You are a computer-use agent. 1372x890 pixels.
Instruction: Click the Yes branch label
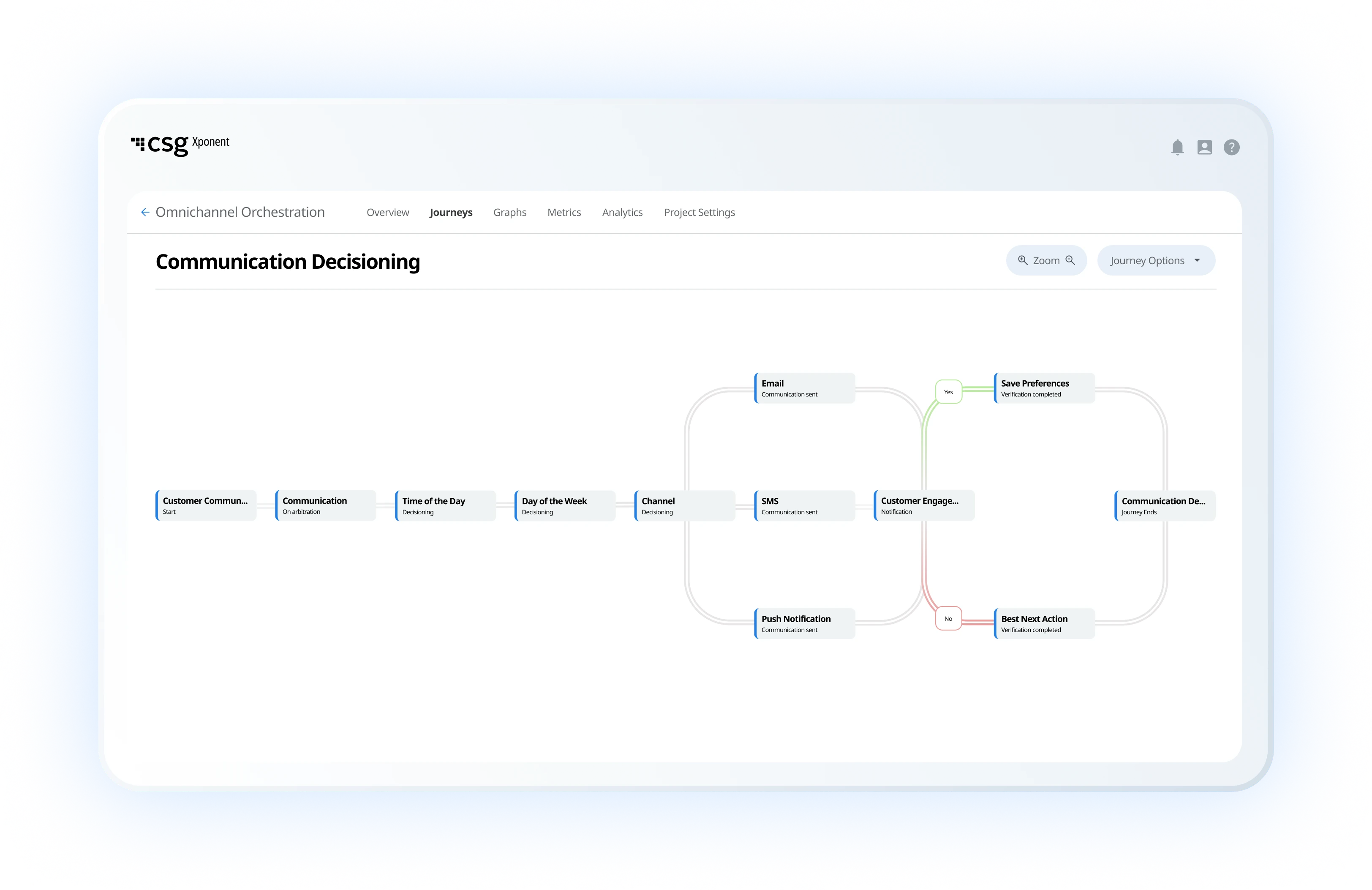click(948, 392)
